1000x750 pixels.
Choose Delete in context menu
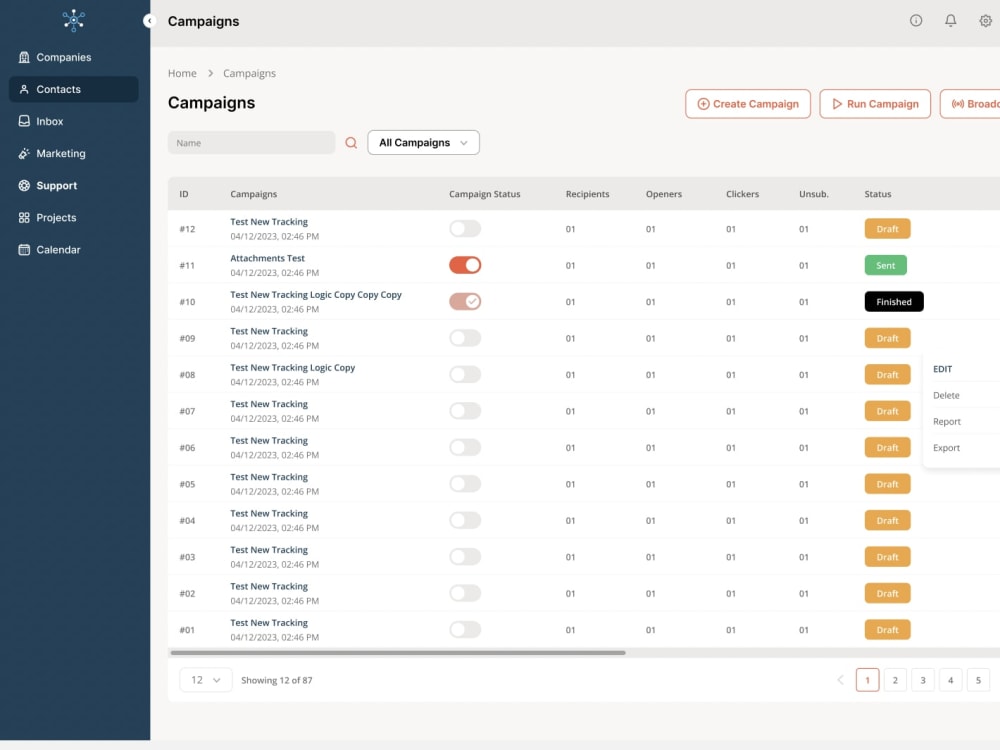point(946,395)
